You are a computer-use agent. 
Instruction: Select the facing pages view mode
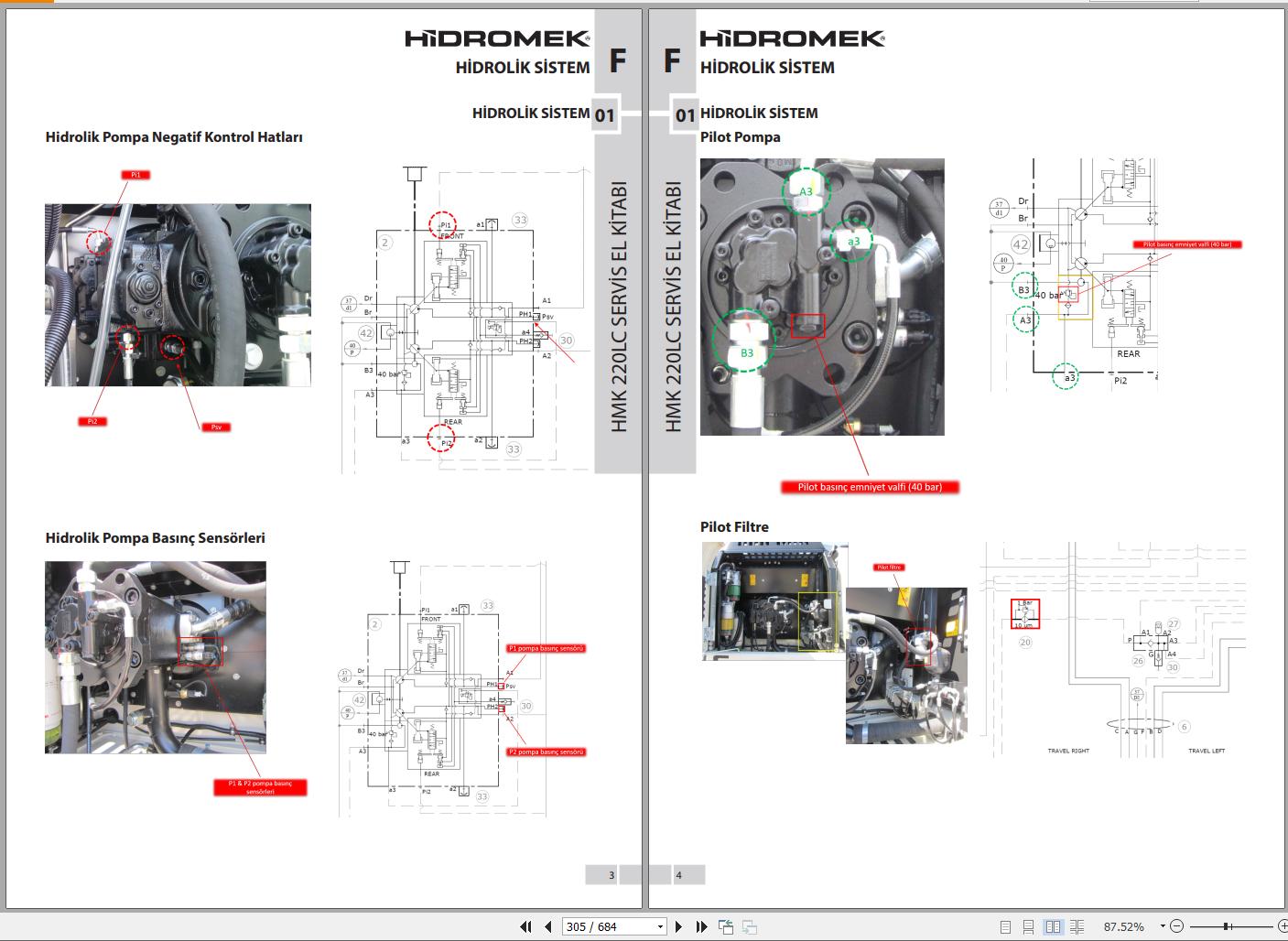pos(1052,926)
